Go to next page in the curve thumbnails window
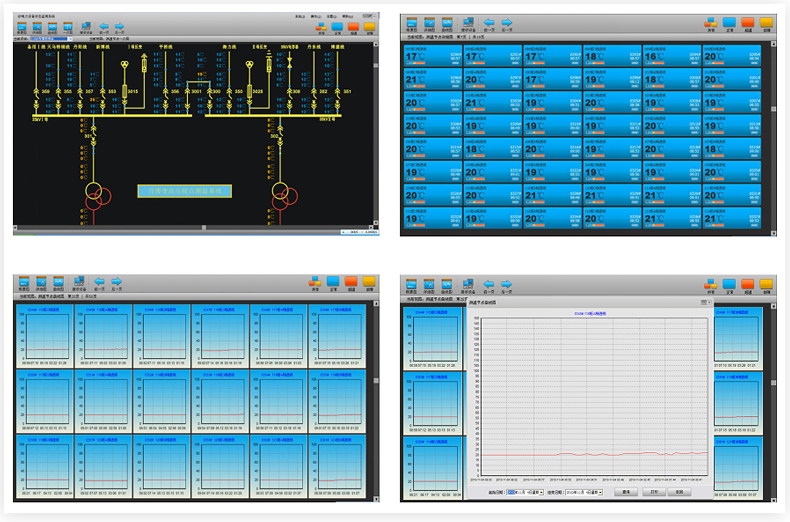 point(118,283)
